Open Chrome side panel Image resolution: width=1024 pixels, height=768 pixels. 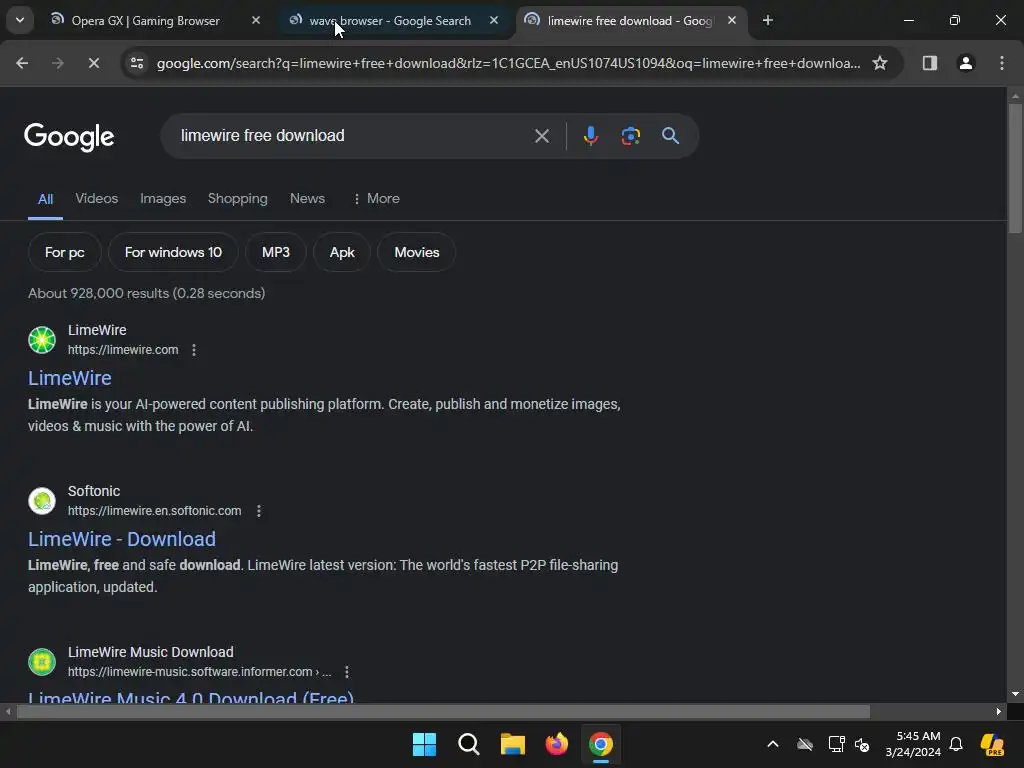(x=930, y=63)
